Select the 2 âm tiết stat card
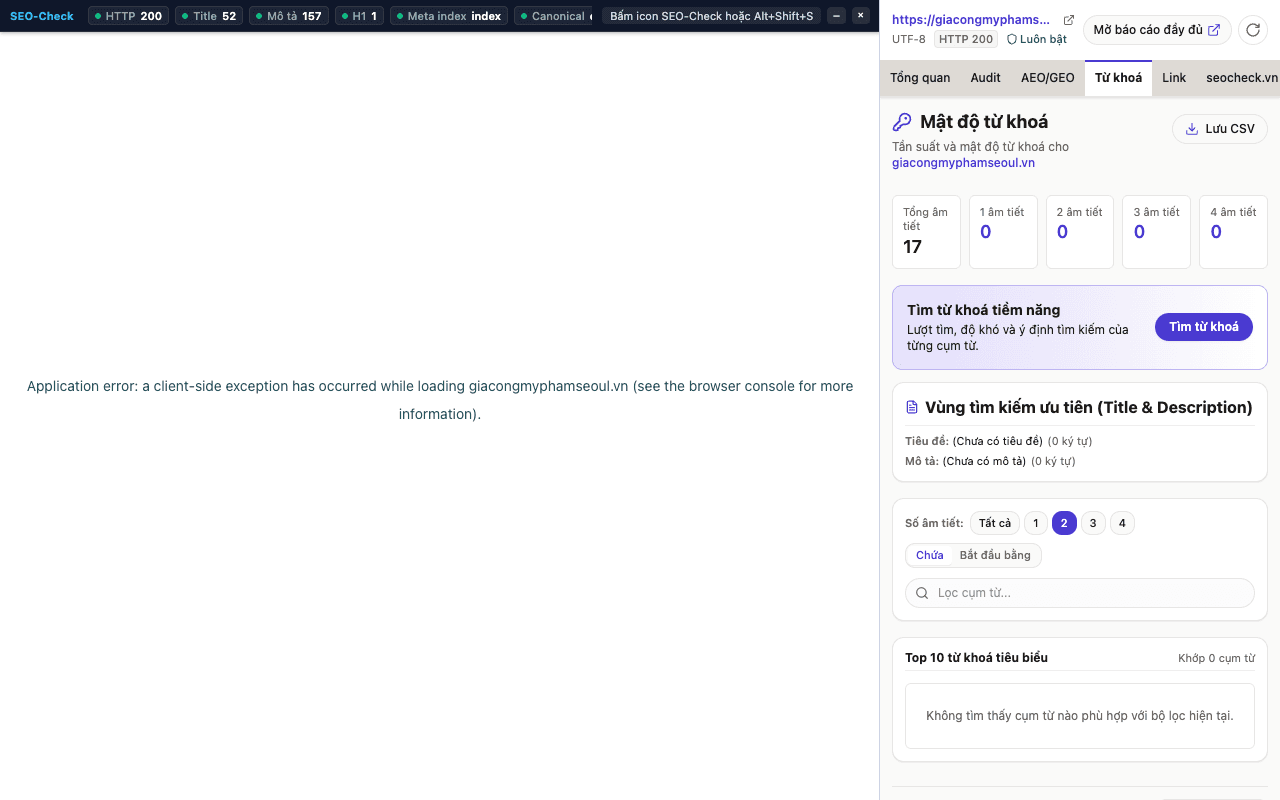This screenshot has height=800, width=1280. pyautogui.click(x=1080, y=232)
